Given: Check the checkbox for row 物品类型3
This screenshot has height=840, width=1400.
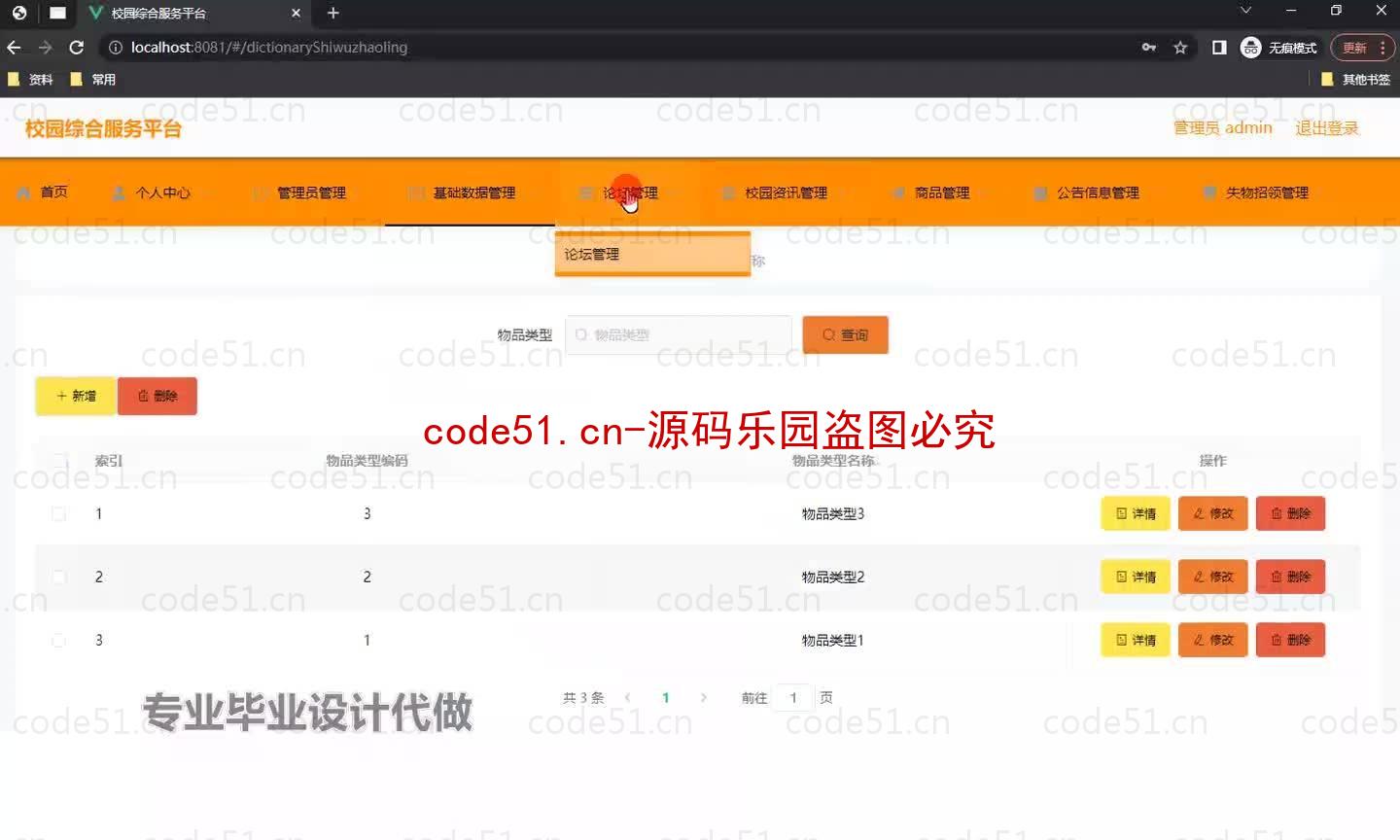Looking at the screenshot, I should coord(58,513).
